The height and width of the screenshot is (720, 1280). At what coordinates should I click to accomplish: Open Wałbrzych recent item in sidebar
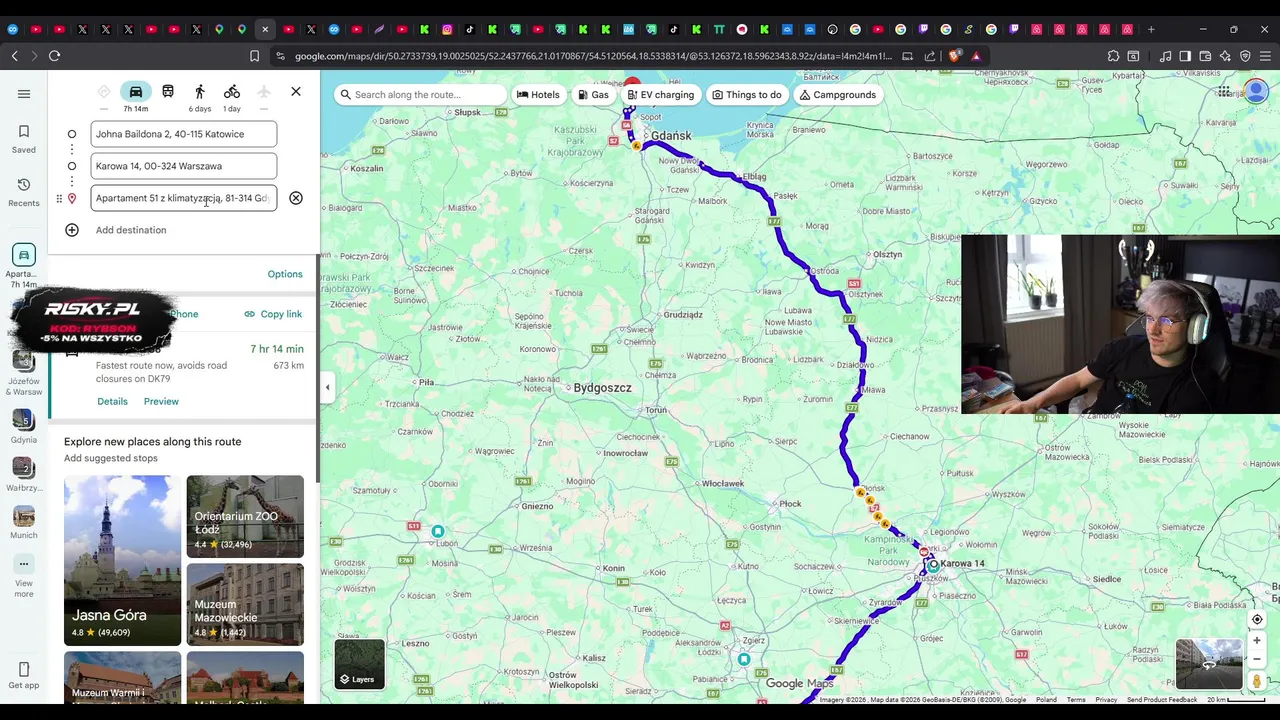24,475
